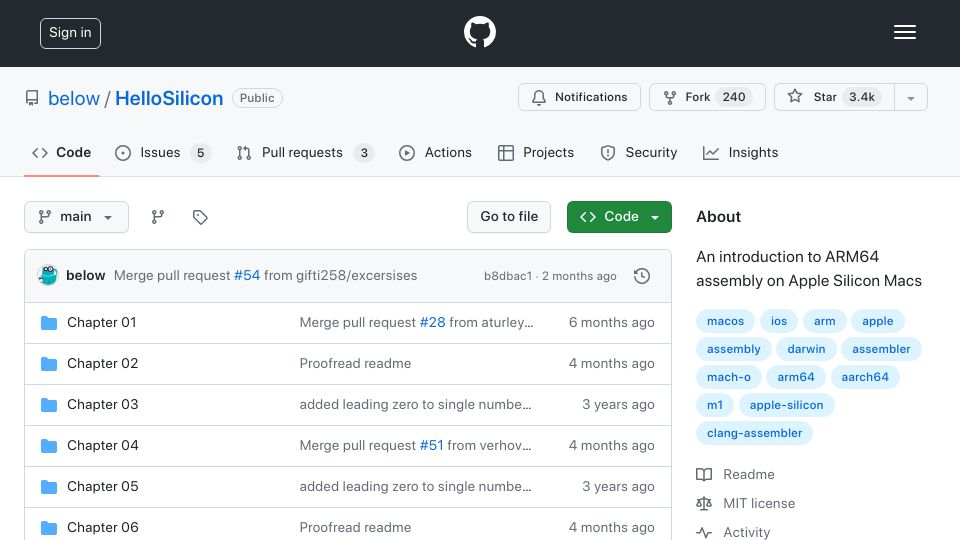960x540 pixels.
Task: Open the MIT license link
Action: click(746, 503)
